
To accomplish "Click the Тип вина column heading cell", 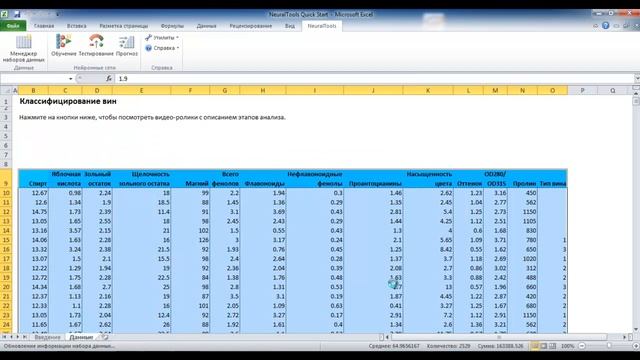I will coord(552,179).
